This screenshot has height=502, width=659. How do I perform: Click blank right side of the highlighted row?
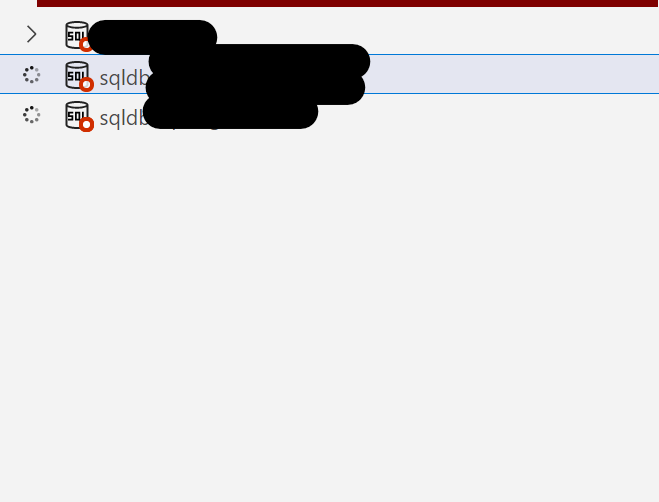pyautogui.click(x=513, y=74)
